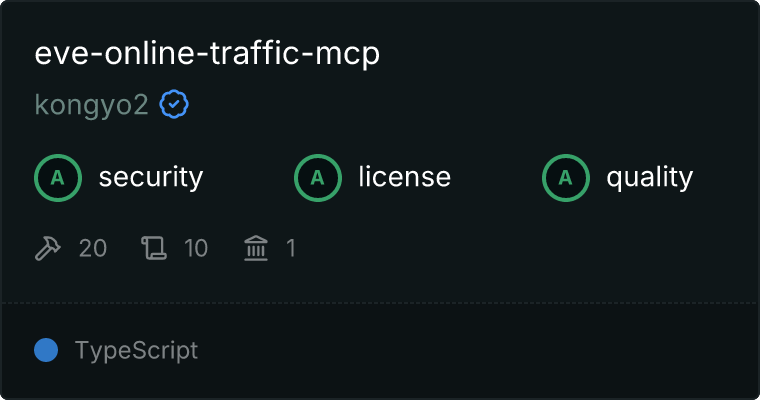This screenshot has width=760, height=400.
Task: Click the security grade A circle
Action: click(x=58, y=178)
